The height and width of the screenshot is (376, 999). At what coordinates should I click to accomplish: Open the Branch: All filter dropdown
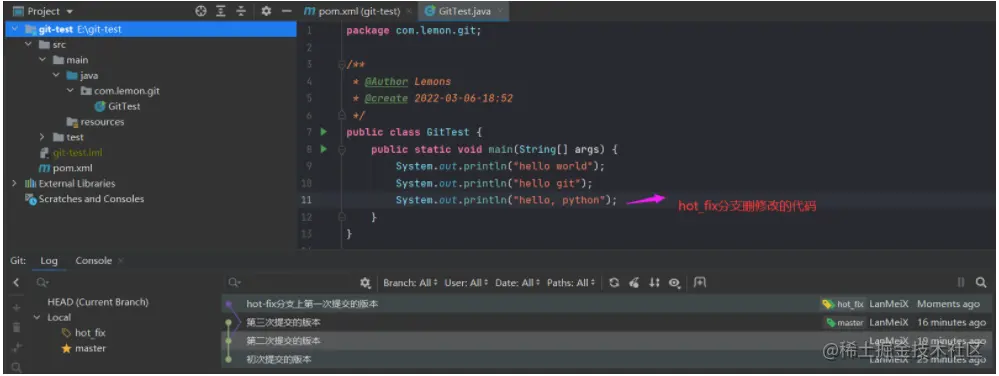(x=410, y=282)
